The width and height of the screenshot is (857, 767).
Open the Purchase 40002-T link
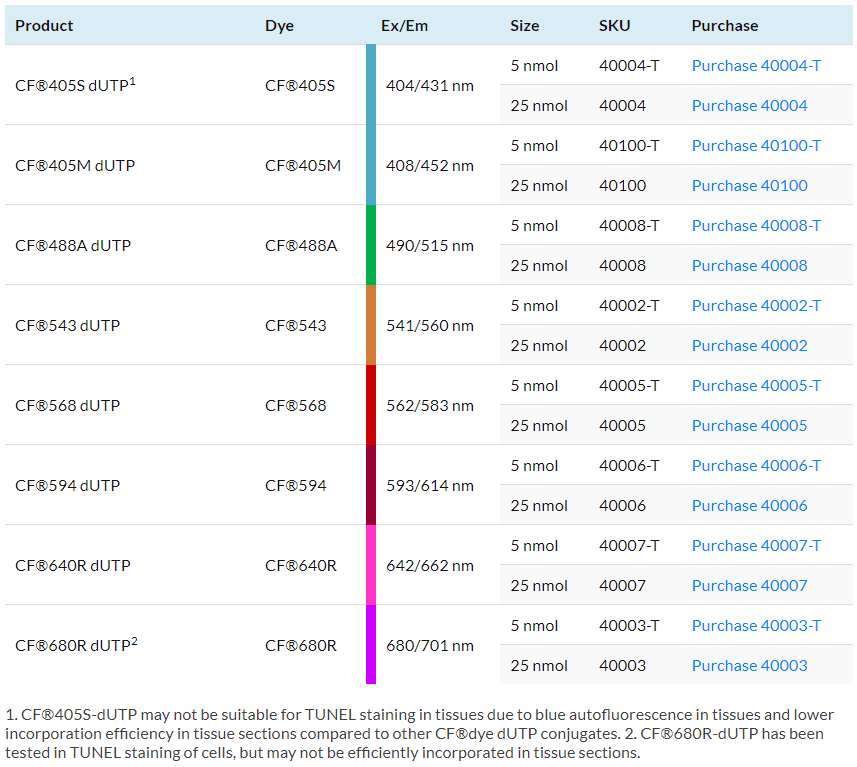pyautogui.click(x=756, y=306)
